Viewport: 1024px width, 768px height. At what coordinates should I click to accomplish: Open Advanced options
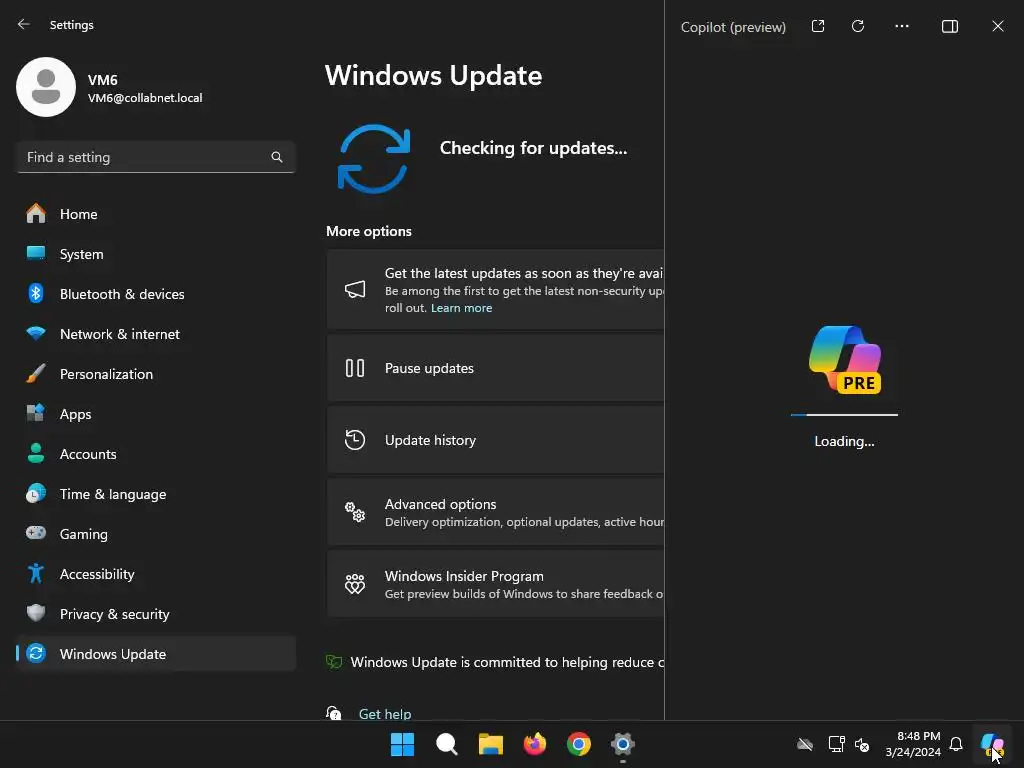click(496, 512)
